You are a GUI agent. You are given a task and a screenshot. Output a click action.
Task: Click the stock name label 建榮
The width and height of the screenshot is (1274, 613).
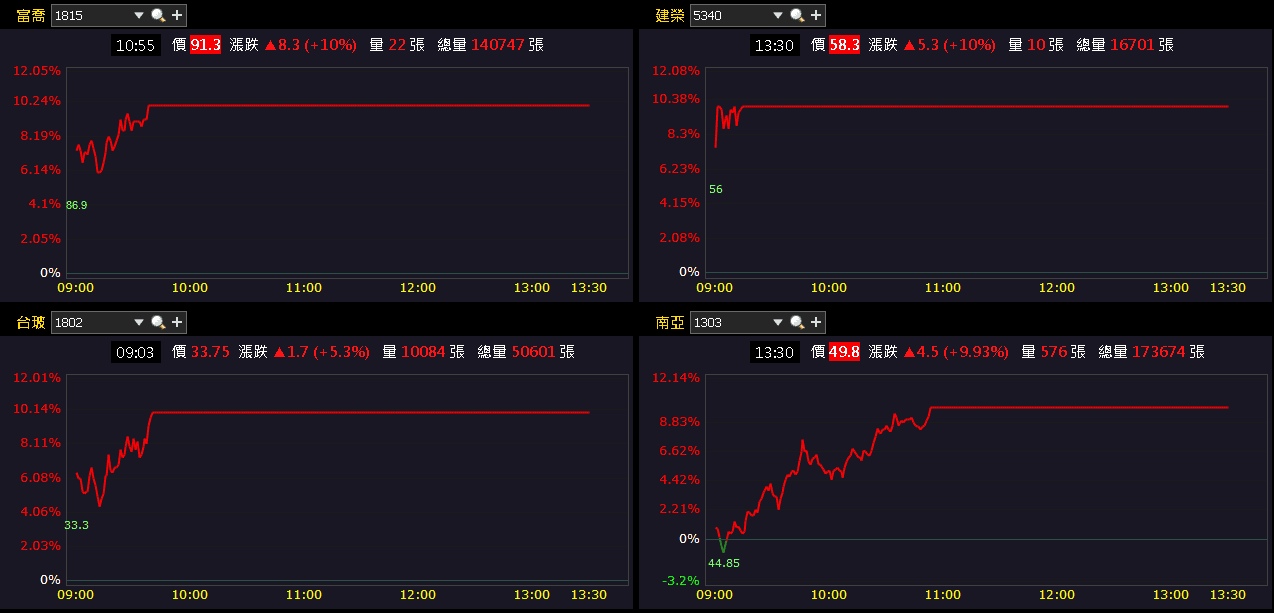[670, 15]
